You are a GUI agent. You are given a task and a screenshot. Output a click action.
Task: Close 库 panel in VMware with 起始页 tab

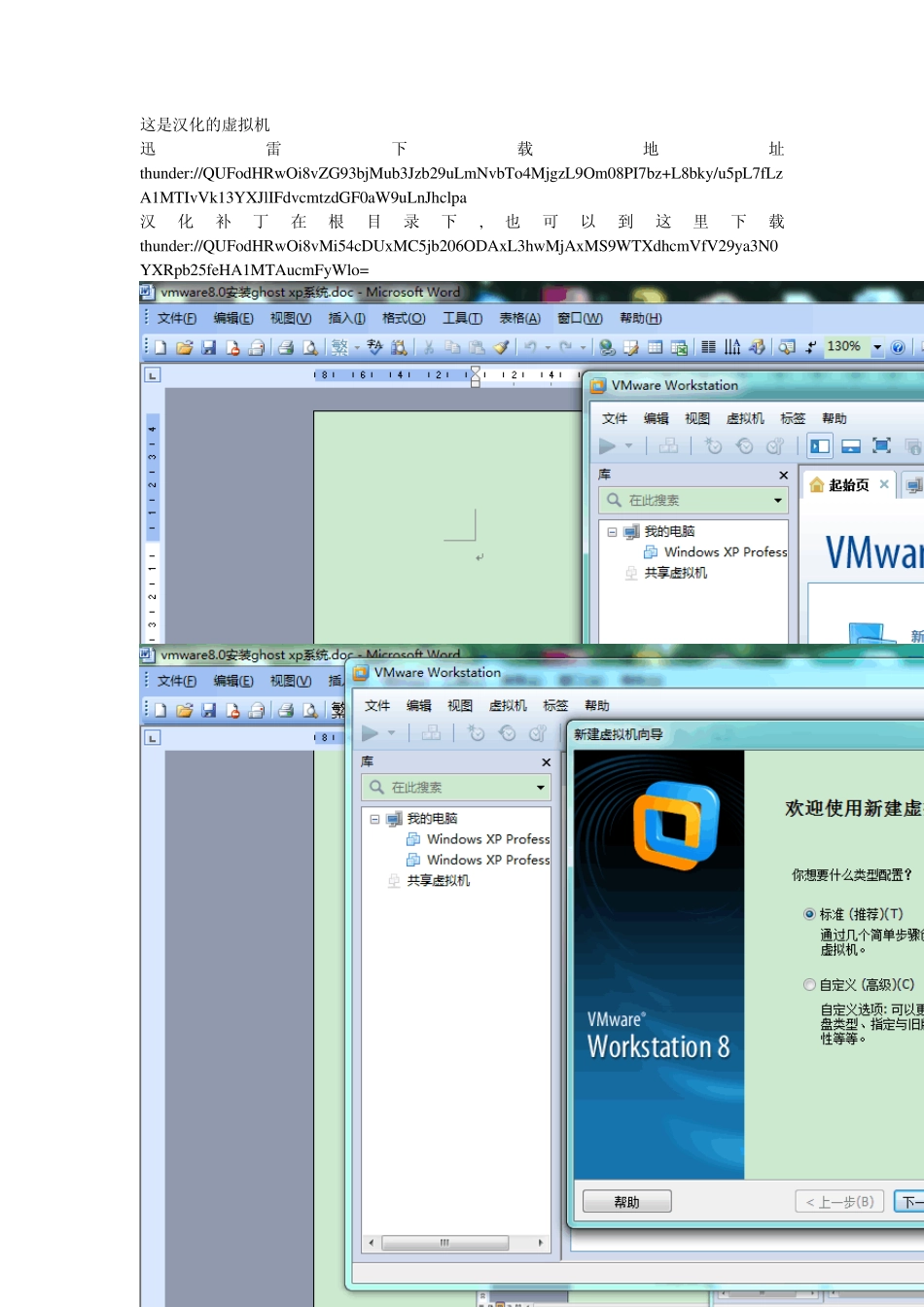click(783, 476)
